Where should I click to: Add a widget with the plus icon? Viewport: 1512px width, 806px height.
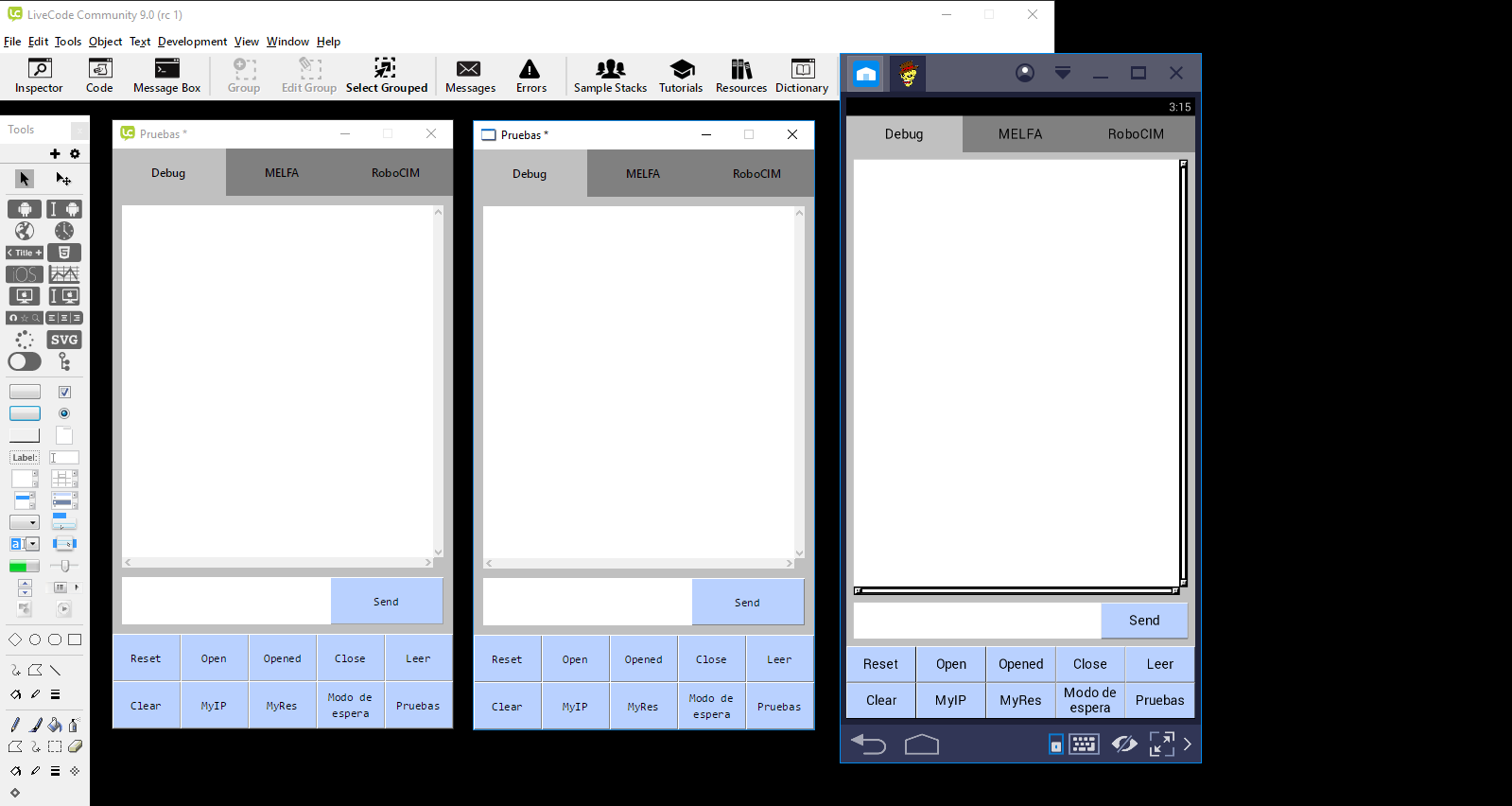point(55,153)
